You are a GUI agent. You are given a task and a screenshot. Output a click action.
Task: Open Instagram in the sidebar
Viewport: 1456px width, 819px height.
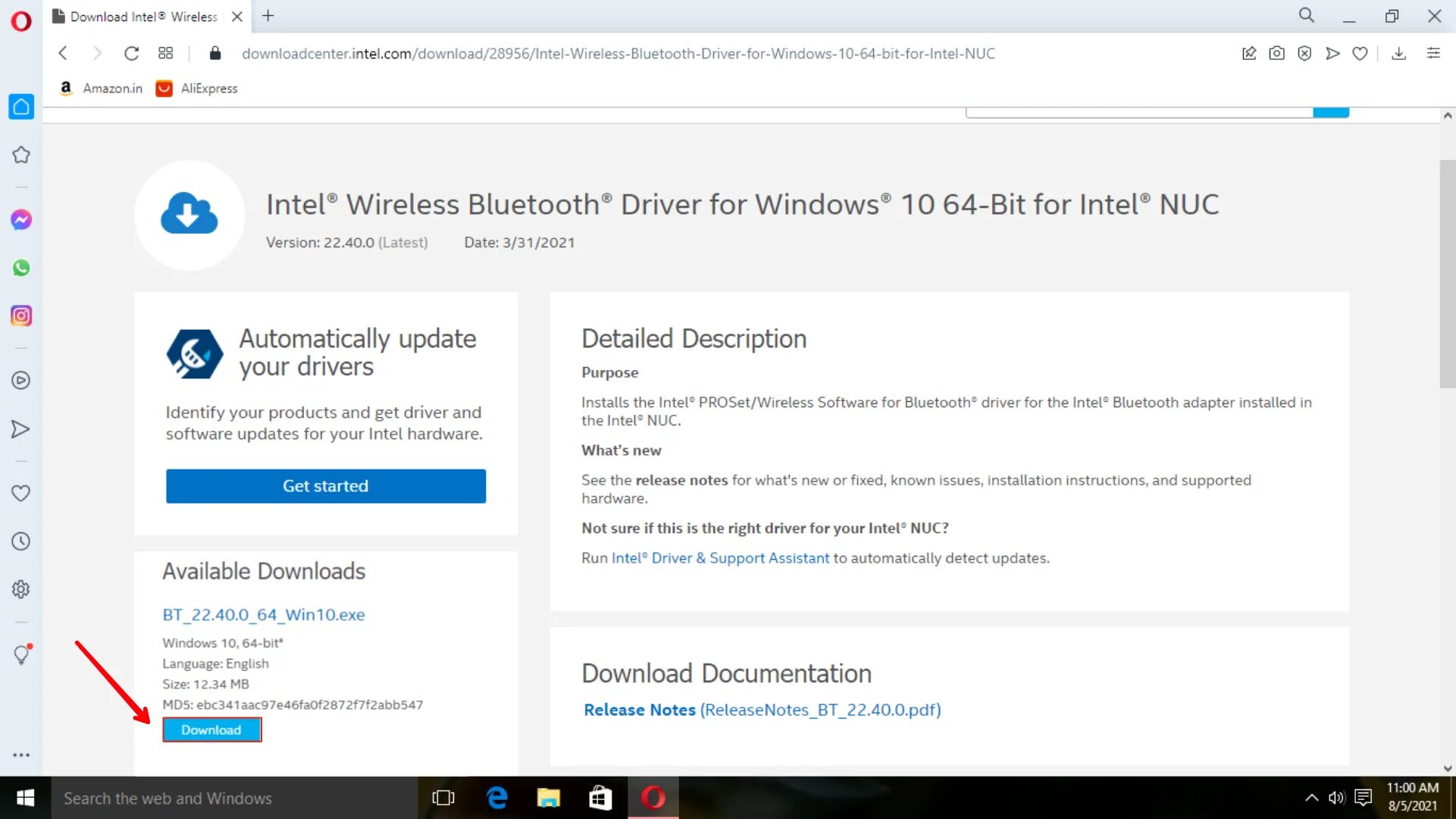click(21, 316)
